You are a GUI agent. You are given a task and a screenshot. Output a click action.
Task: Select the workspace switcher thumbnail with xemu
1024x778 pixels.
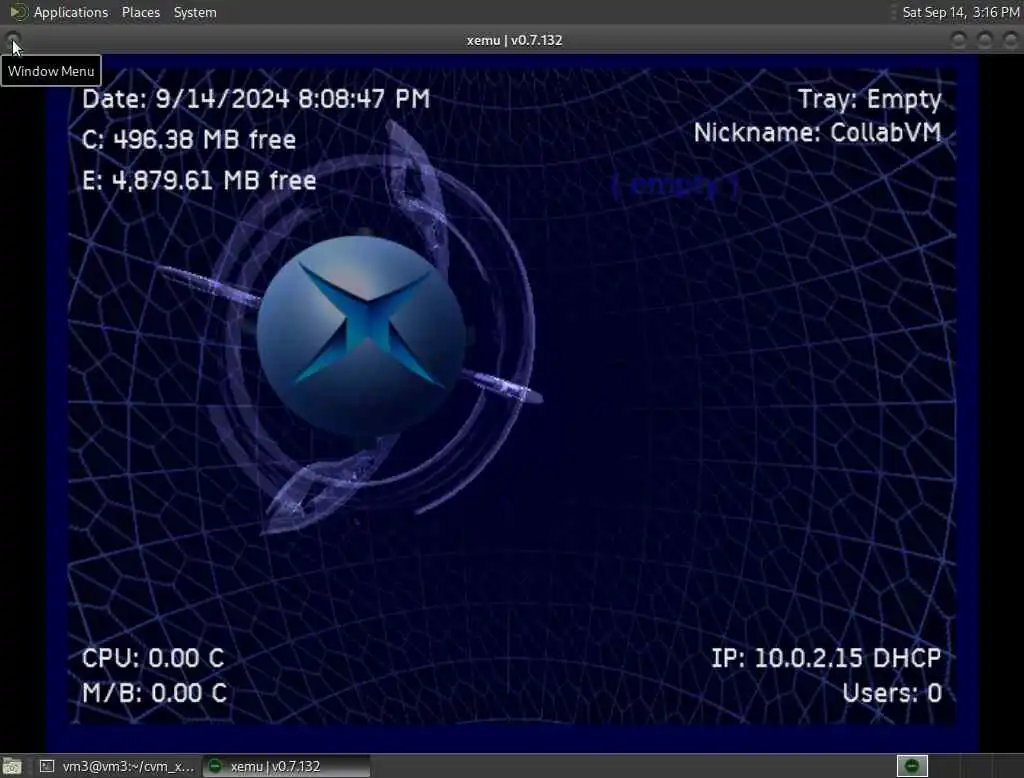912,766
